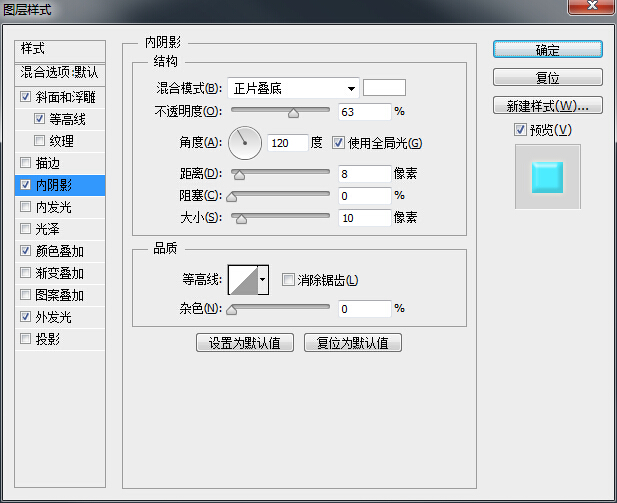This screenshot has width=617, height=503.
Task: Select 混合选项:默认 in styles list
Action: tap(60, 73)
